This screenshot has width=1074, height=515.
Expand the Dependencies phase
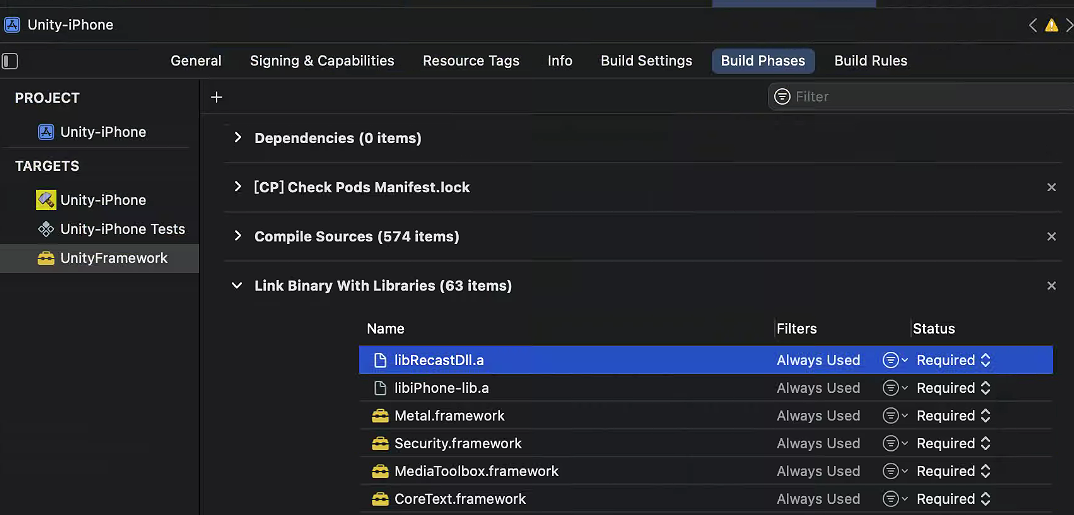(x=238, y=138)
